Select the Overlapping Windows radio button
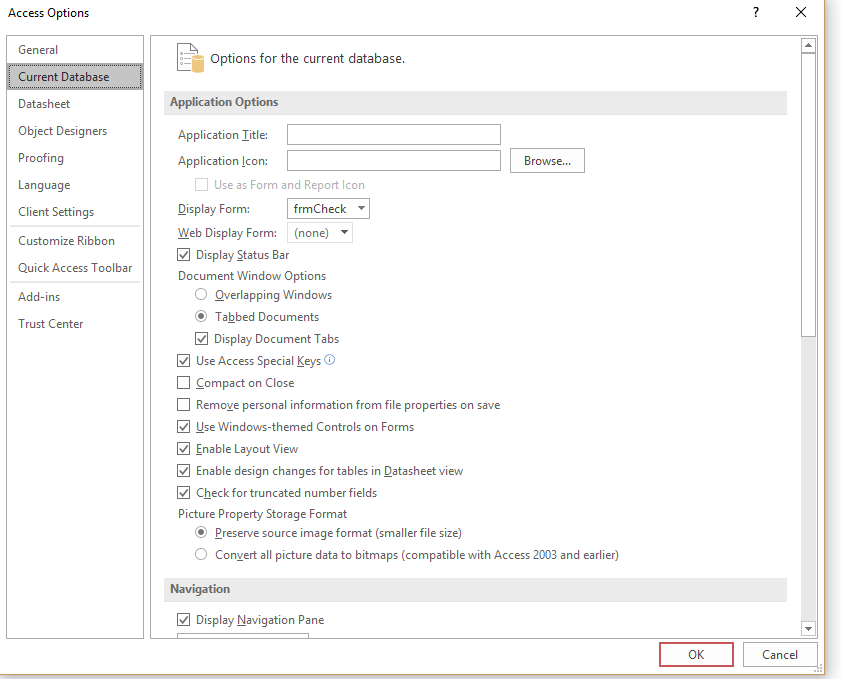The width and height of the screenshot is (841, 679). pos(201,294)
